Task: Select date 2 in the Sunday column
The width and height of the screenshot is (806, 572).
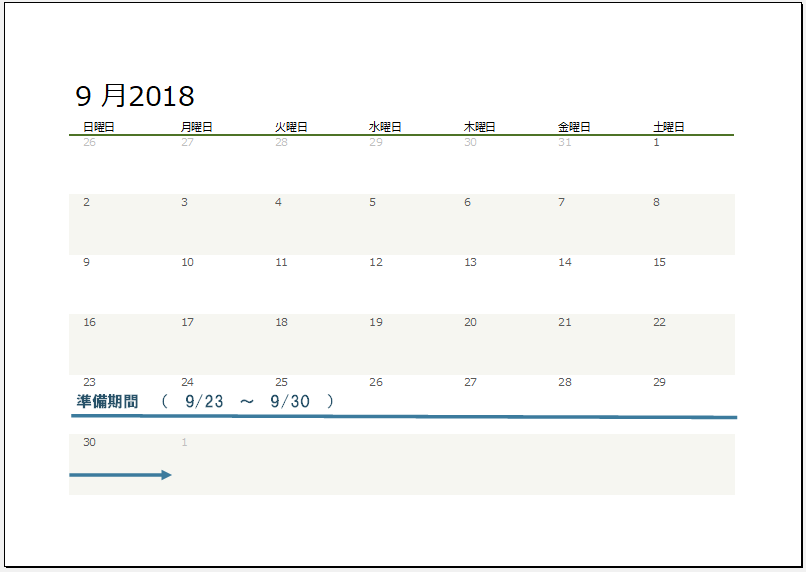Action: tap(86, 202)
